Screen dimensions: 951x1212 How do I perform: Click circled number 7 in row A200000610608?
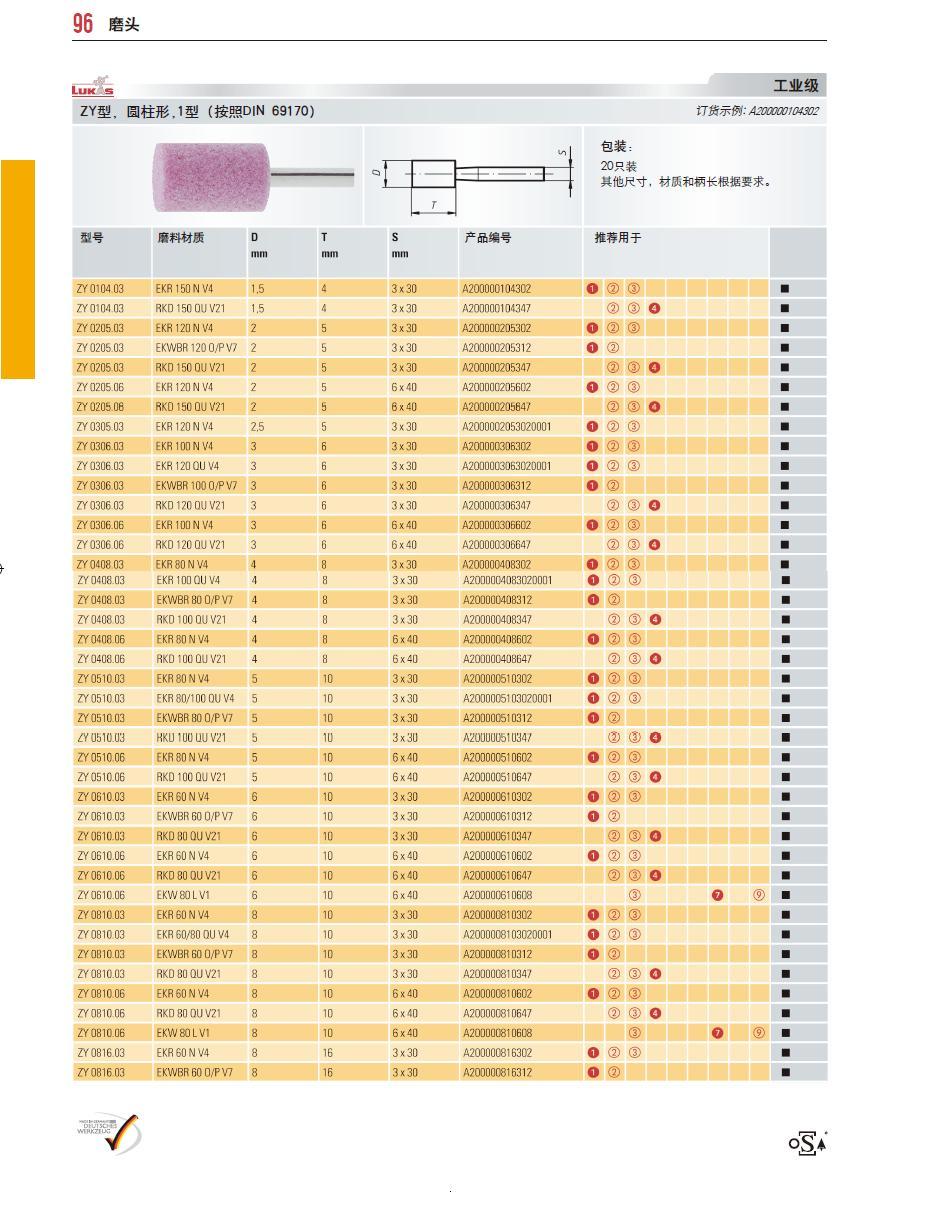[717, 895]
